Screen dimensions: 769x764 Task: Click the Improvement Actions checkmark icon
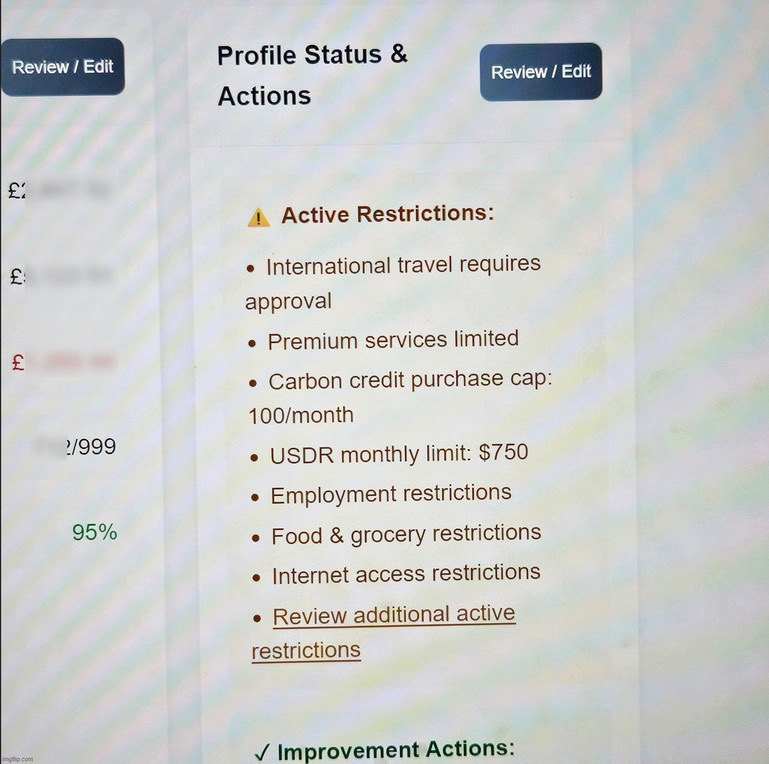(x=263, y=752)
